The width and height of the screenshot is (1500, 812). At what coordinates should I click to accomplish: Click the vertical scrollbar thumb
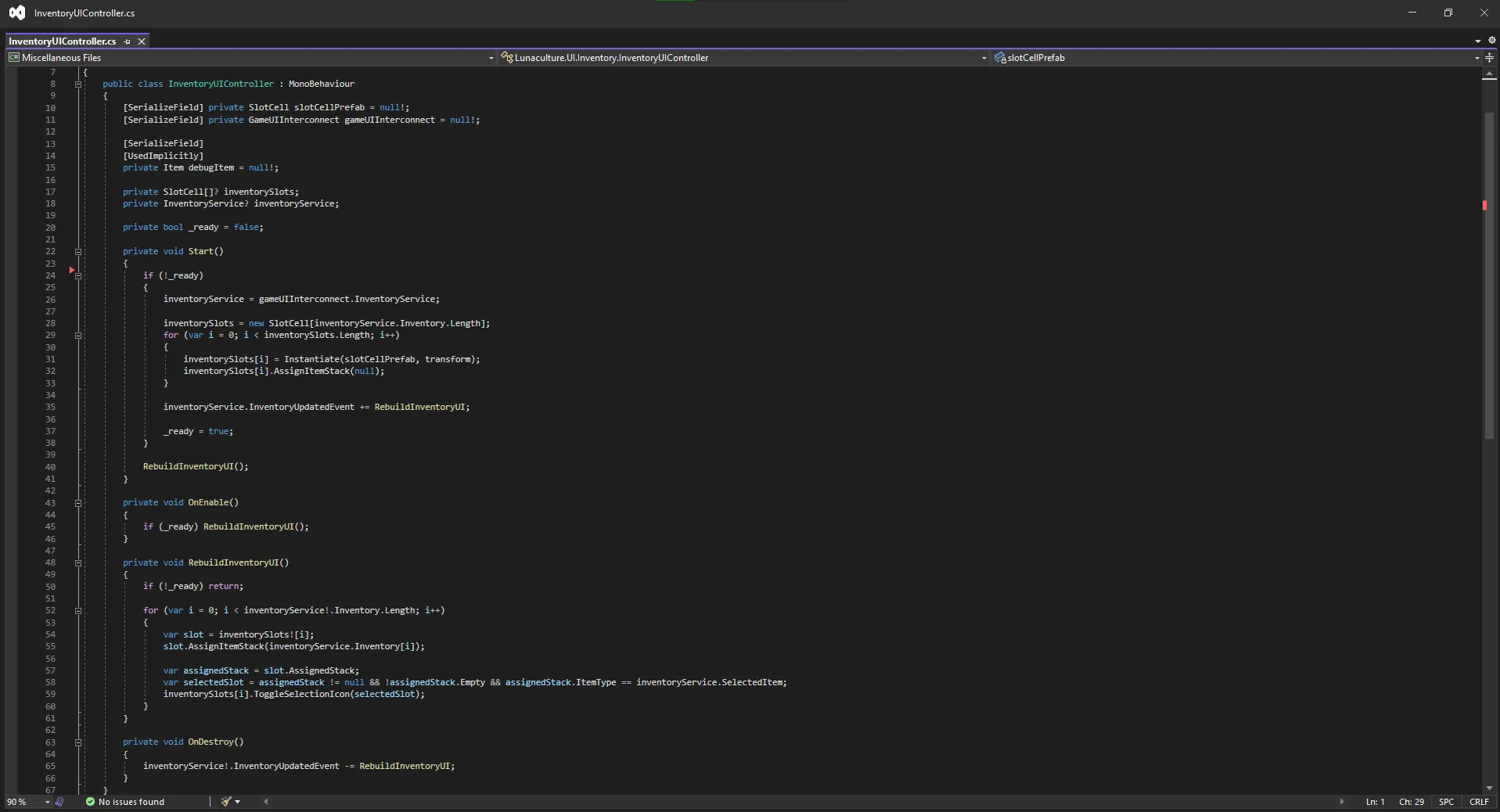click(x=1489, y=275)
